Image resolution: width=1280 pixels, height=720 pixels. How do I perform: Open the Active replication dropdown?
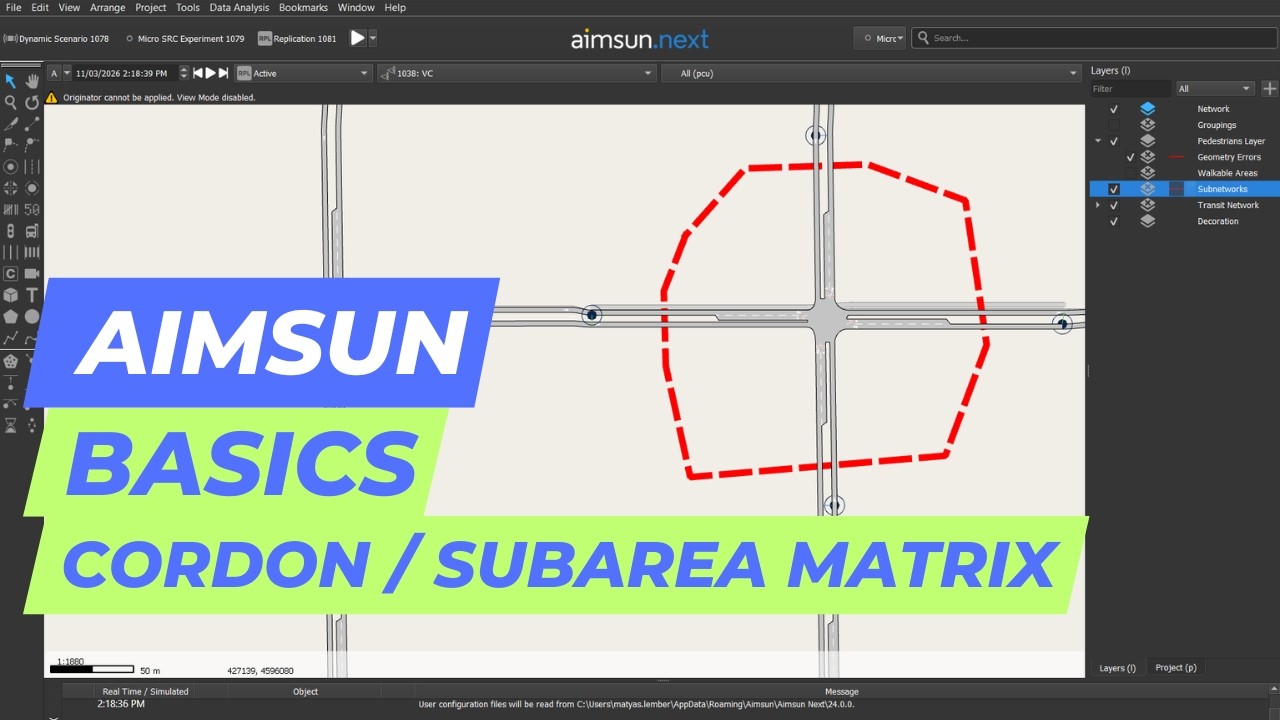pyautogui.click(x=303, y=73)
